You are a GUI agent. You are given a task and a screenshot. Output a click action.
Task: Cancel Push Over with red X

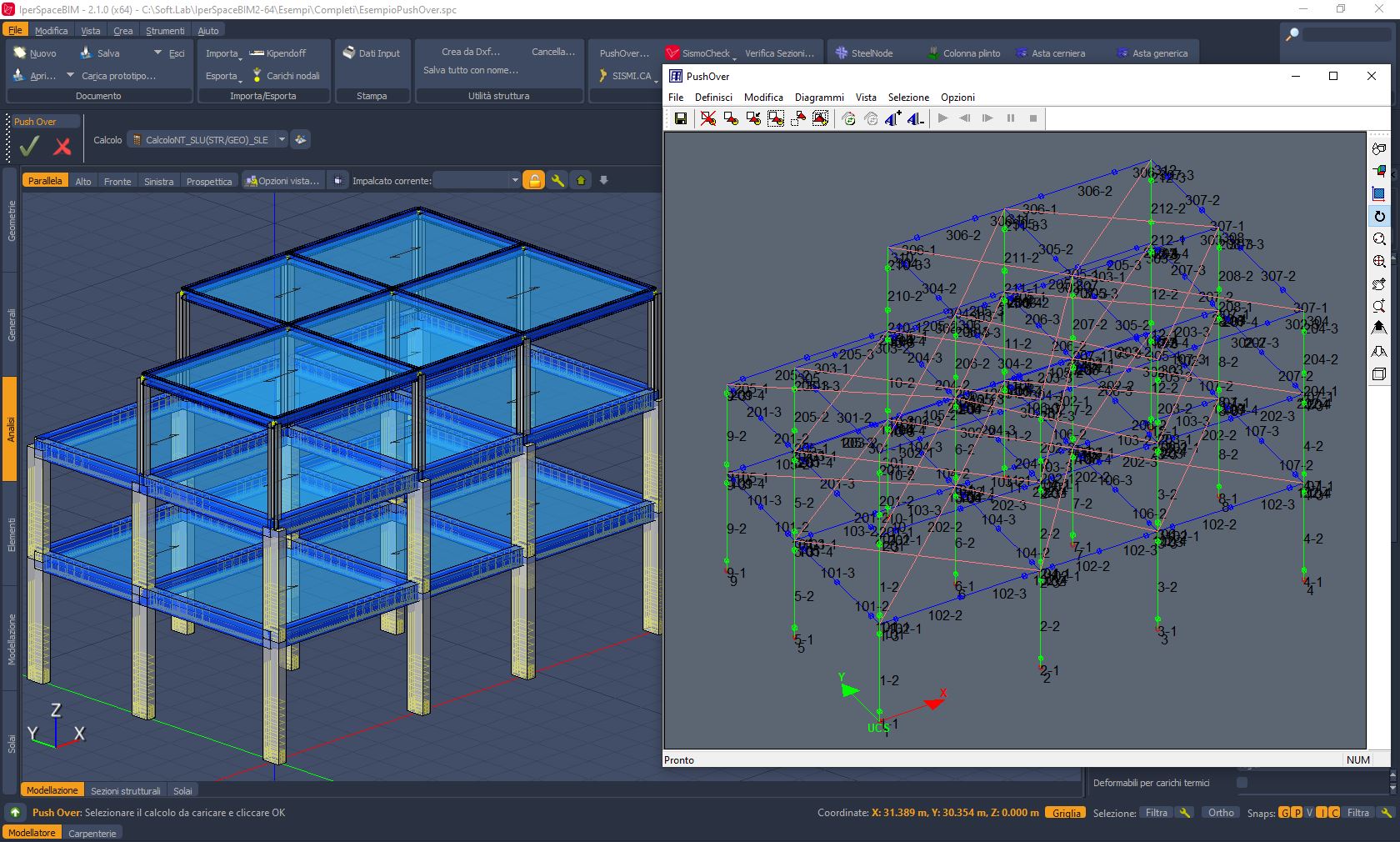[x=62, y=147]
